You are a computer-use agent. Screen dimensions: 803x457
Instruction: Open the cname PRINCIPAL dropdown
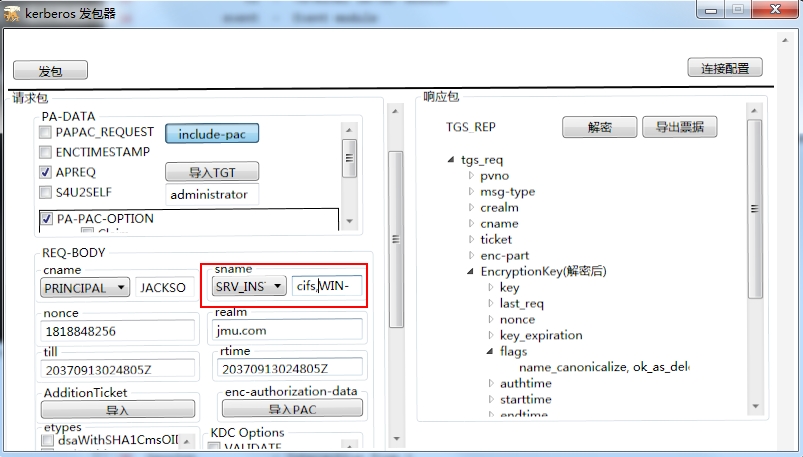[86, 287]
